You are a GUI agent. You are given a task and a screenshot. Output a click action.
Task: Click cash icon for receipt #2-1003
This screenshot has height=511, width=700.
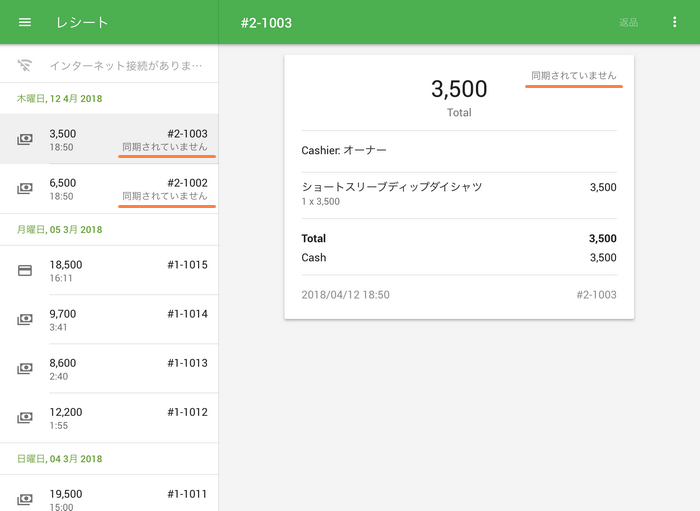25,140
